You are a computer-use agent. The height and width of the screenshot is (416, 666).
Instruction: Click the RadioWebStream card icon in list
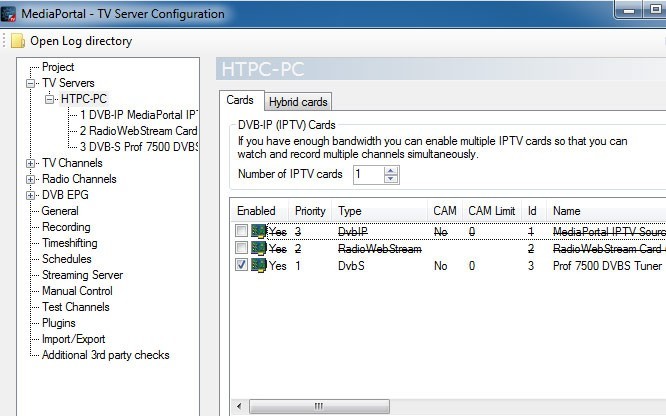(258, 248)
